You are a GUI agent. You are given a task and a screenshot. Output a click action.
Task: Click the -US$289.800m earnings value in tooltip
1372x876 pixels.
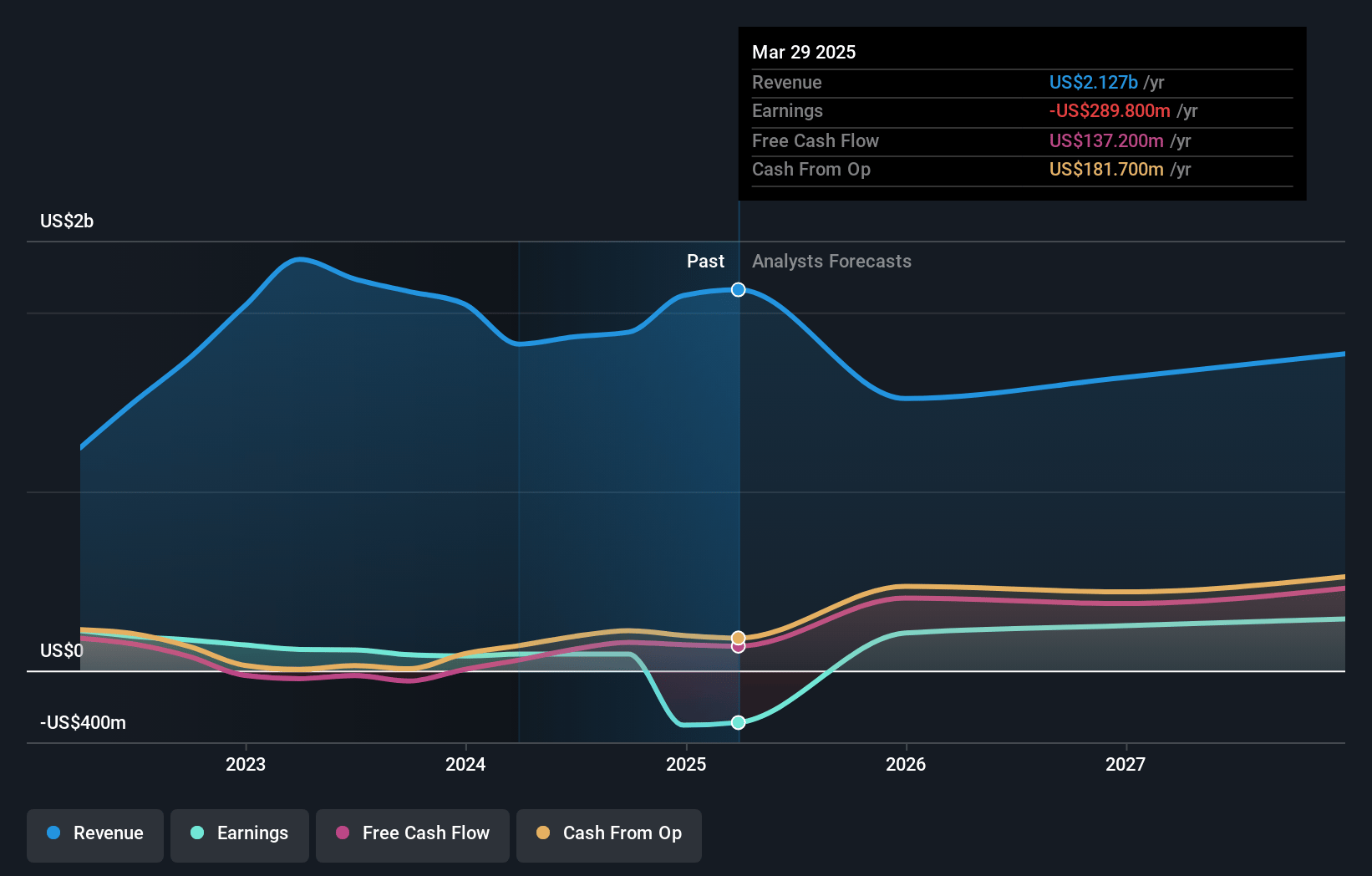[1110, 110]
